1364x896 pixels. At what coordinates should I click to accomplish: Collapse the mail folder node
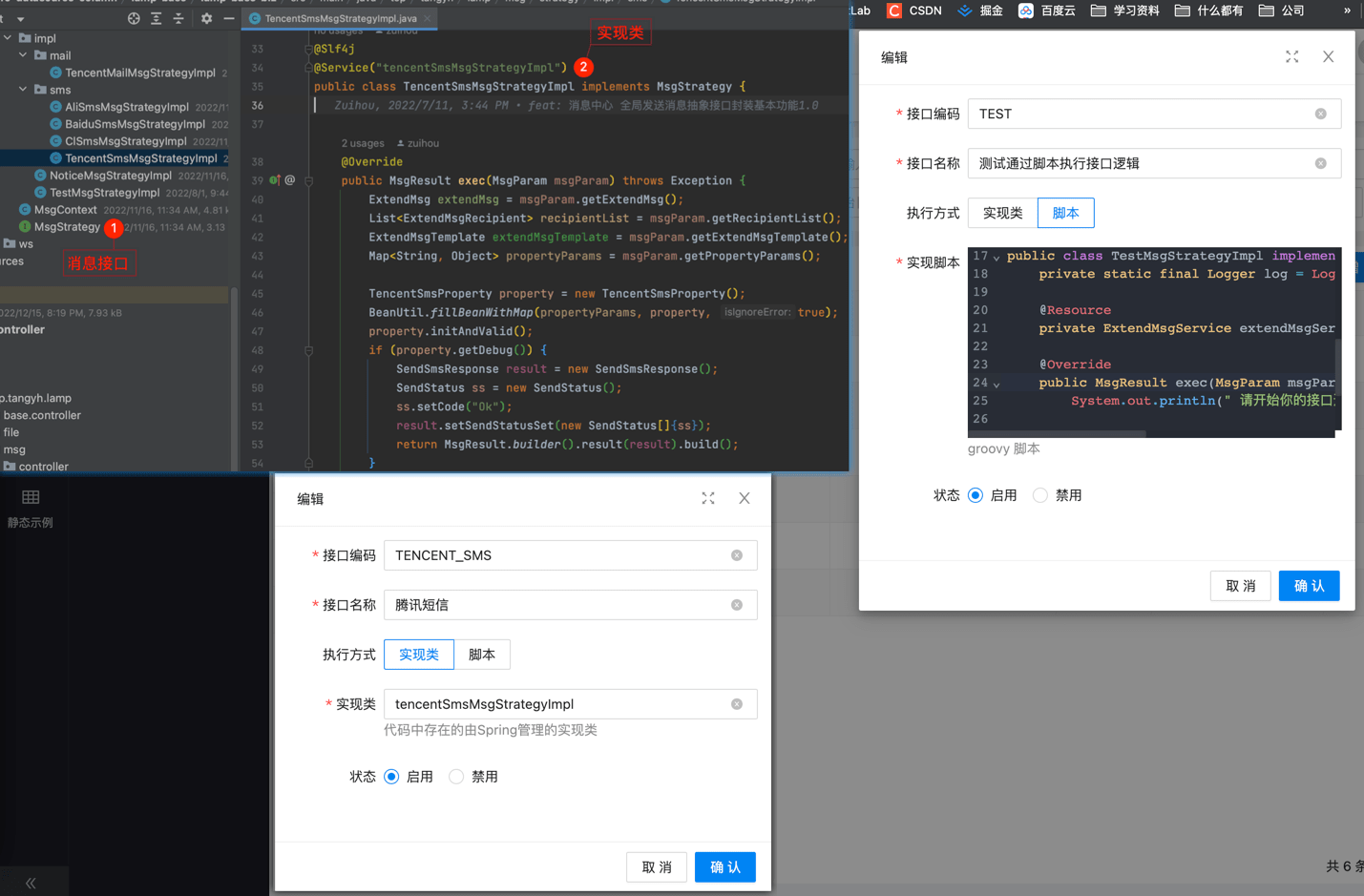point(24,55)
